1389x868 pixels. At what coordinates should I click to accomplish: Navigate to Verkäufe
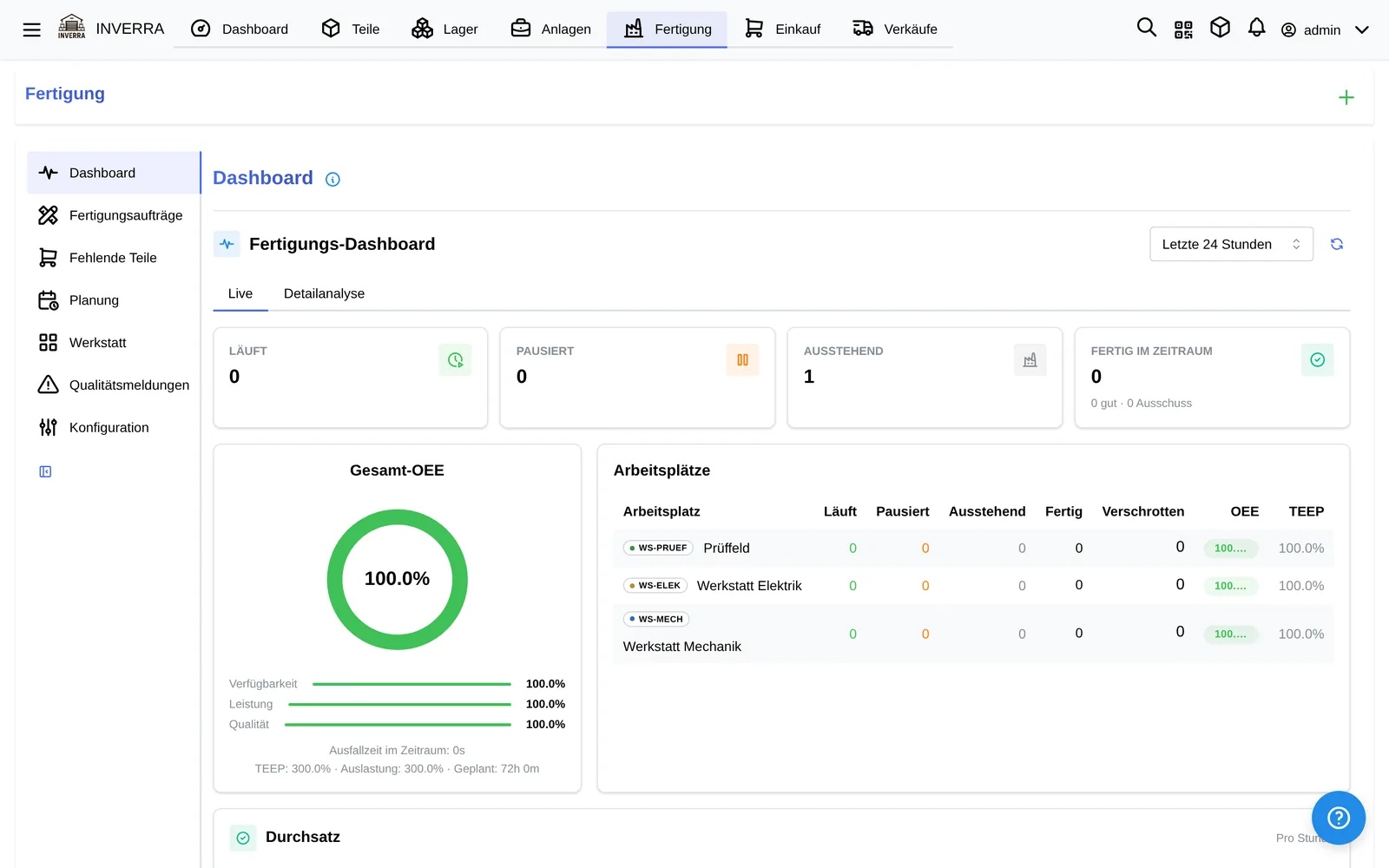point(895,29)
